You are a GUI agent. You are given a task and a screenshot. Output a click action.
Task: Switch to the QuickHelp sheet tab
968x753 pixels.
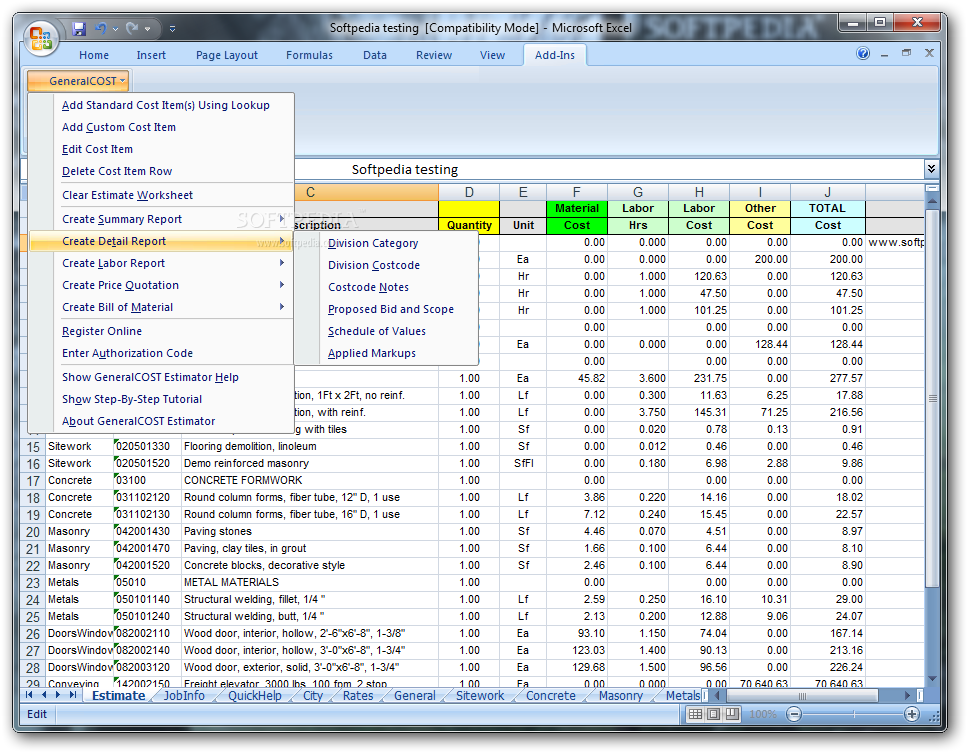click(254, 696)
